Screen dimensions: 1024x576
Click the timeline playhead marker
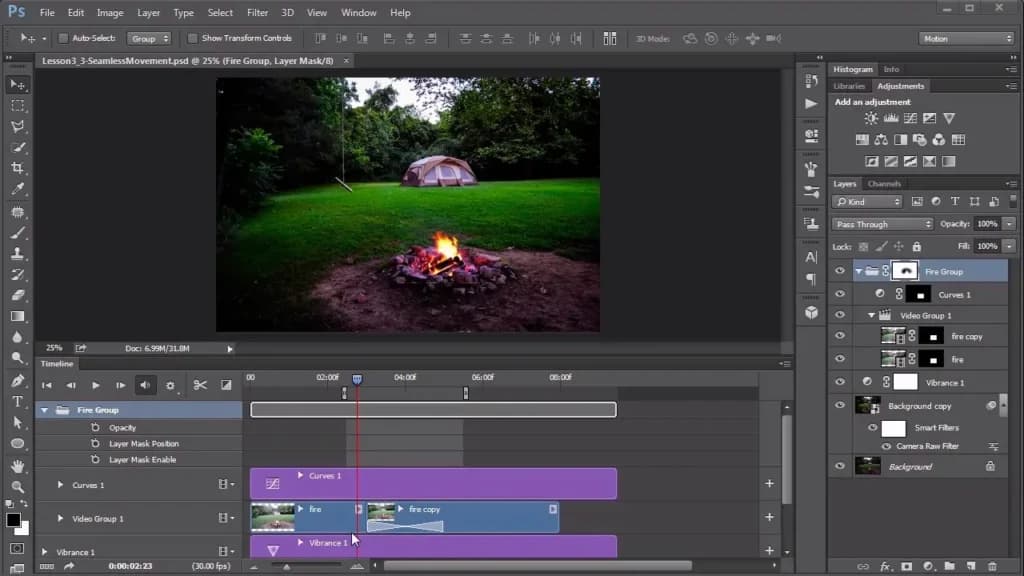click(x=357, y=379)
